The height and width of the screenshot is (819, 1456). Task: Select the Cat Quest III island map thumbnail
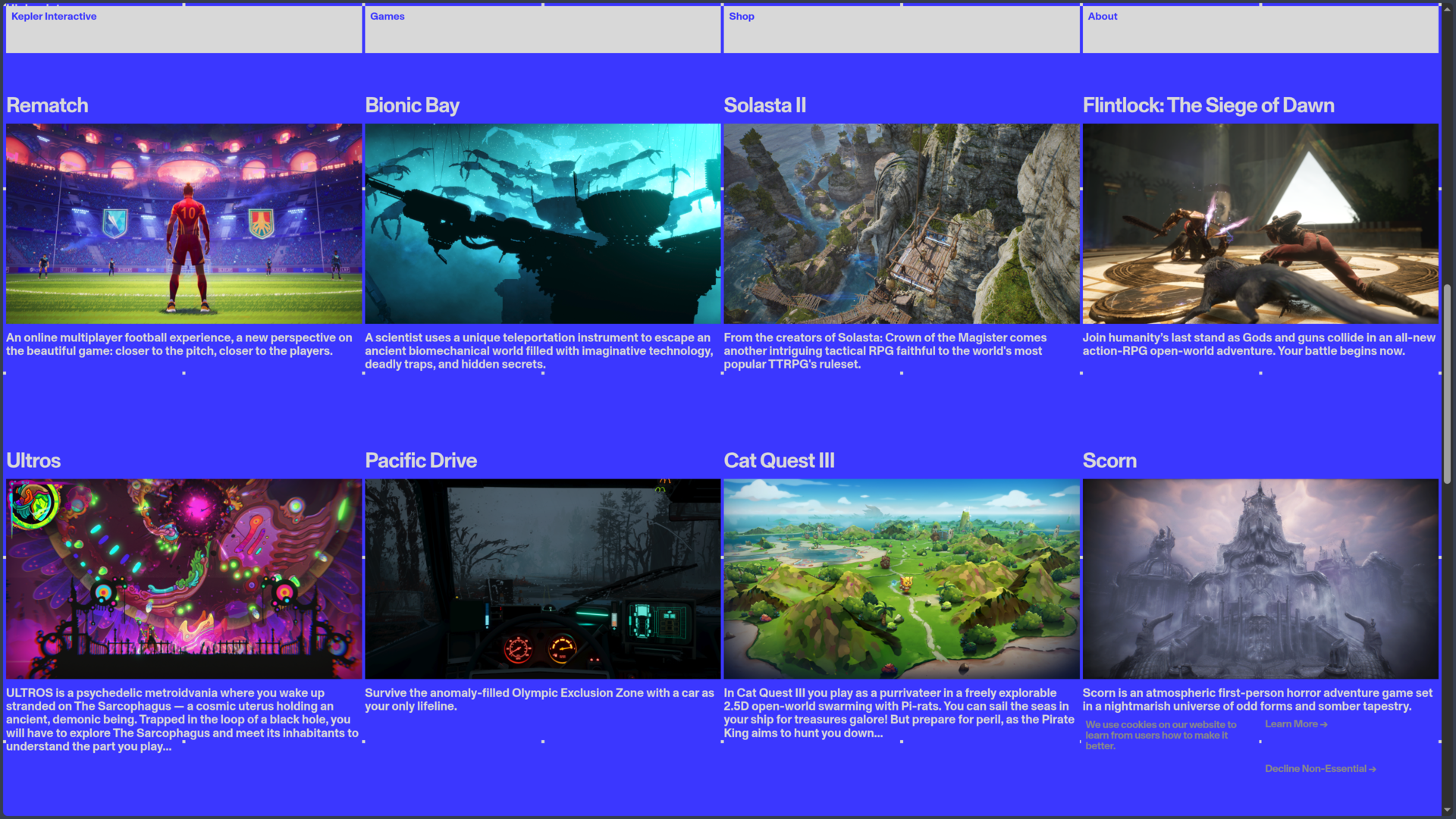point(901,579)
